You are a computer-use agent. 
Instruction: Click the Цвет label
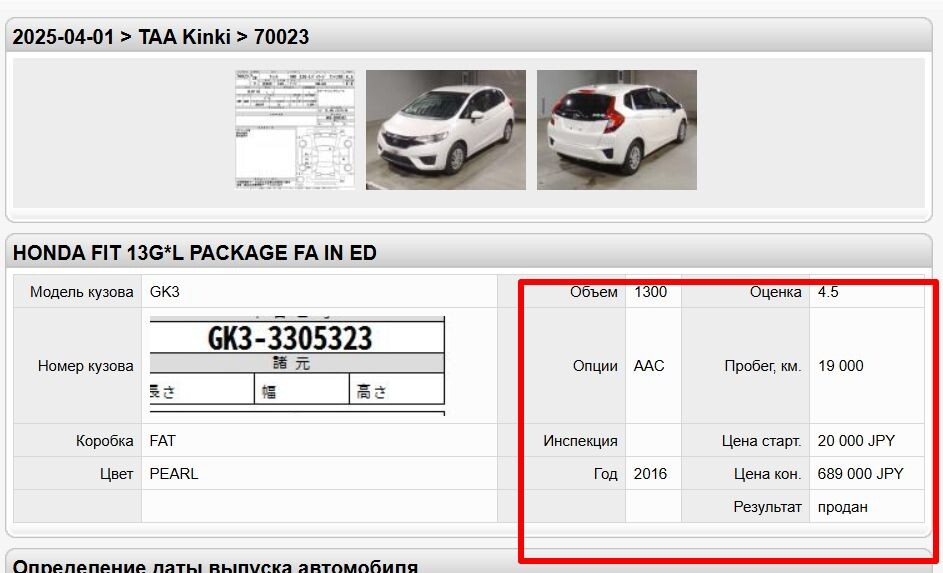pos(117,474)
